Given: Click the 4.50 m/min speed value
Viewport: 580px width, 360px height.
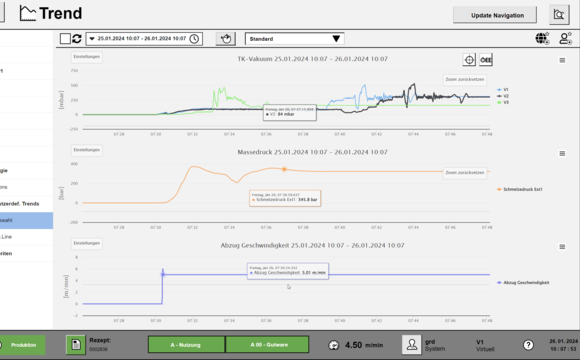Looking at the screenshot, I should click(364, 345).
